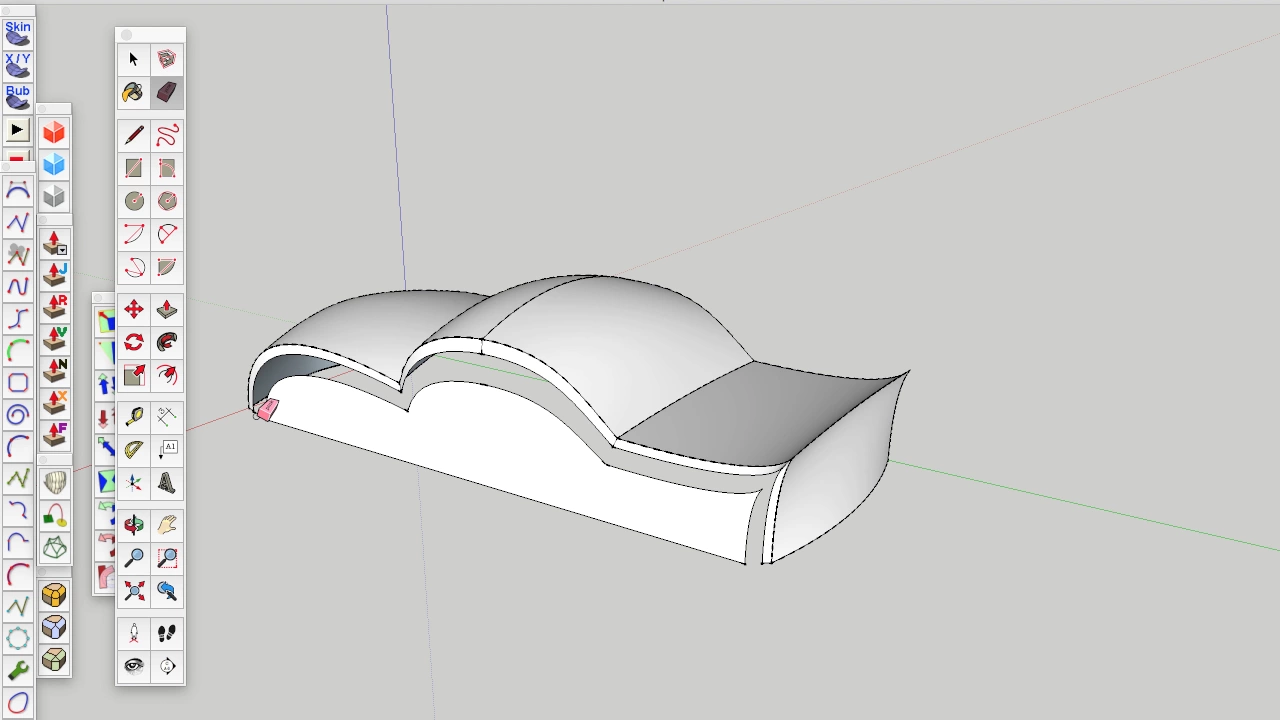
Task: Select the rounded rectangle curve tool
Action: click(17, 383)
